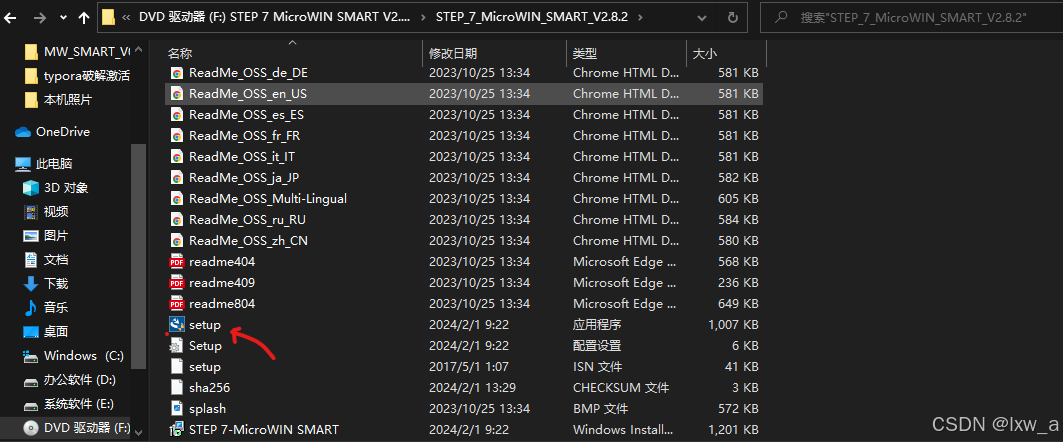This screenshot has width=1063, height=442.
Task: Click the 此电脑 computer icon in sidebar
Action: click(x=23, y=163)
